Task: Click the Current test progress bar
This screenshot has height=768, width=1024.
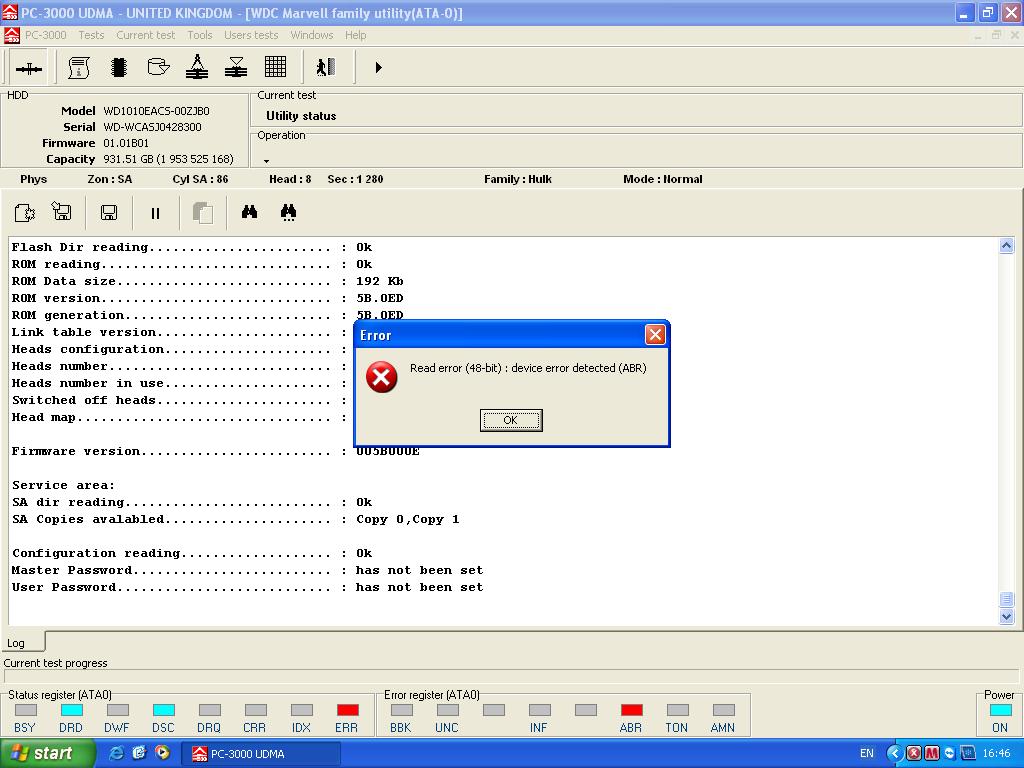Action: pyautogui.click(x=511, y=677)
